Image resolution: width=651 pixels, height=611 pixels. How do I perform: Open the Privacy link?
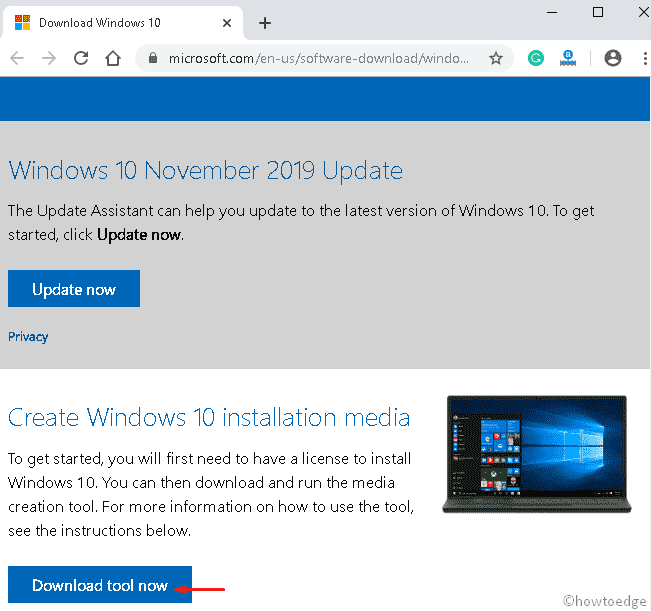[x=28, y=337]
